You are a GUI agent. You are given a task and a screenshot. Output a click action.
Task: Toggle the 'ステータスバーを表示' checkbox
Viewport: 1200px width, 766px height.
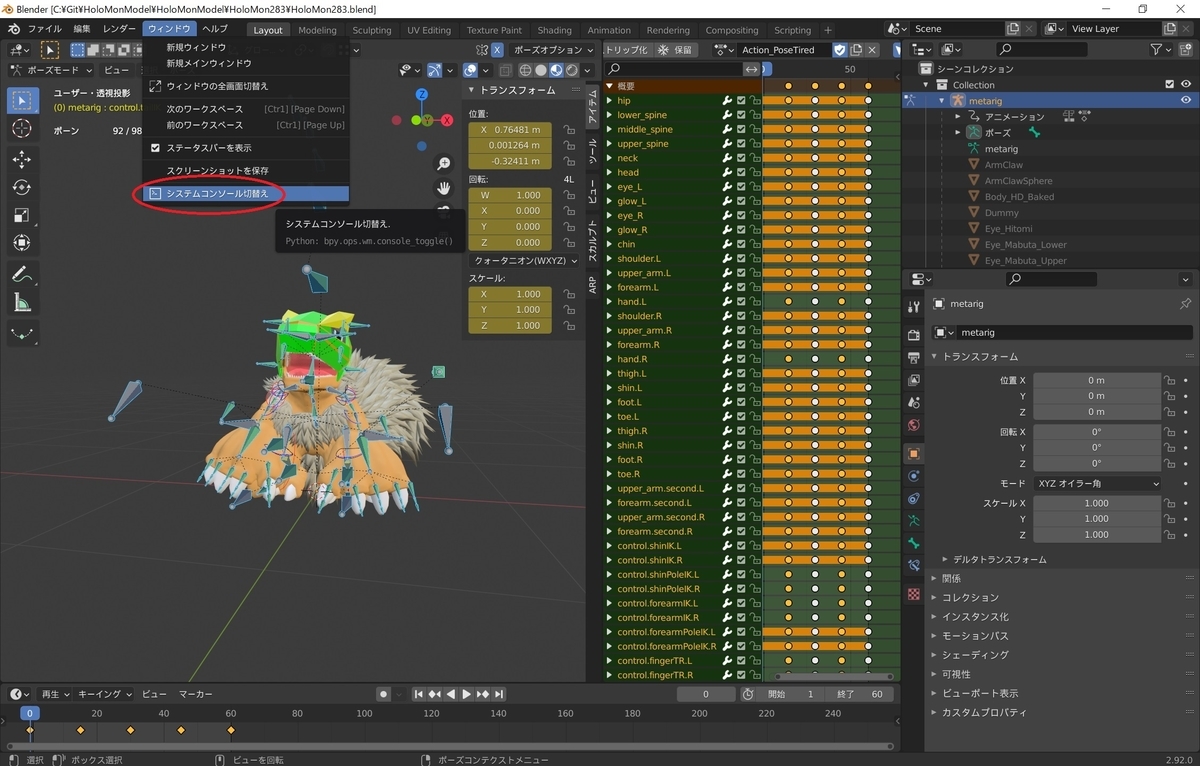155,147
